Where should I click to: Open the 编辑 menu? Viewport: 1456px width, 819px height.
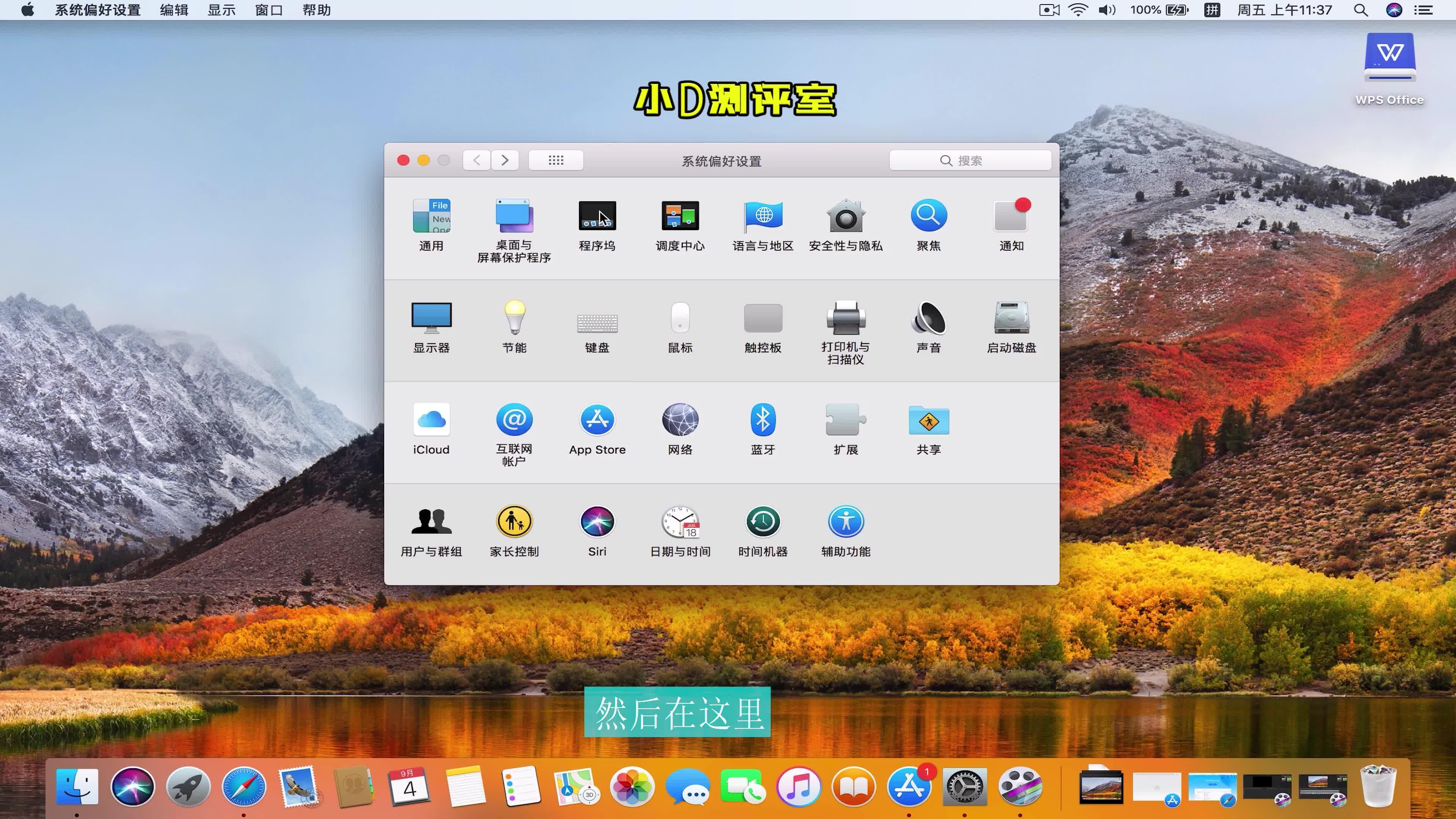point(174,10)
